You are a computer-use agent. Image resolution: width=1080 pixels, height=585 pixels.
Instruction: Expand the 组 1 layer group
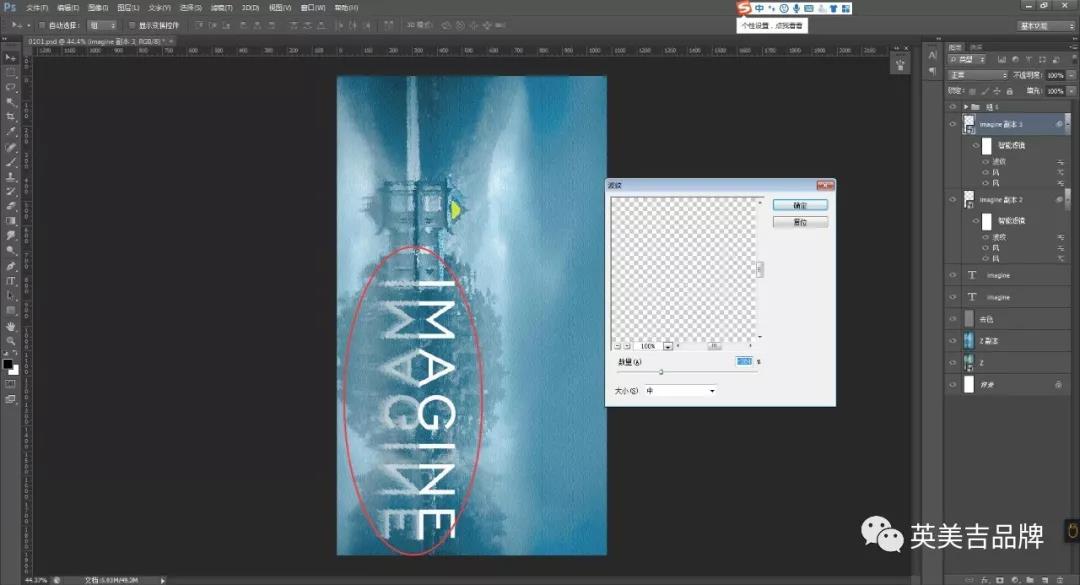(966, 107)
